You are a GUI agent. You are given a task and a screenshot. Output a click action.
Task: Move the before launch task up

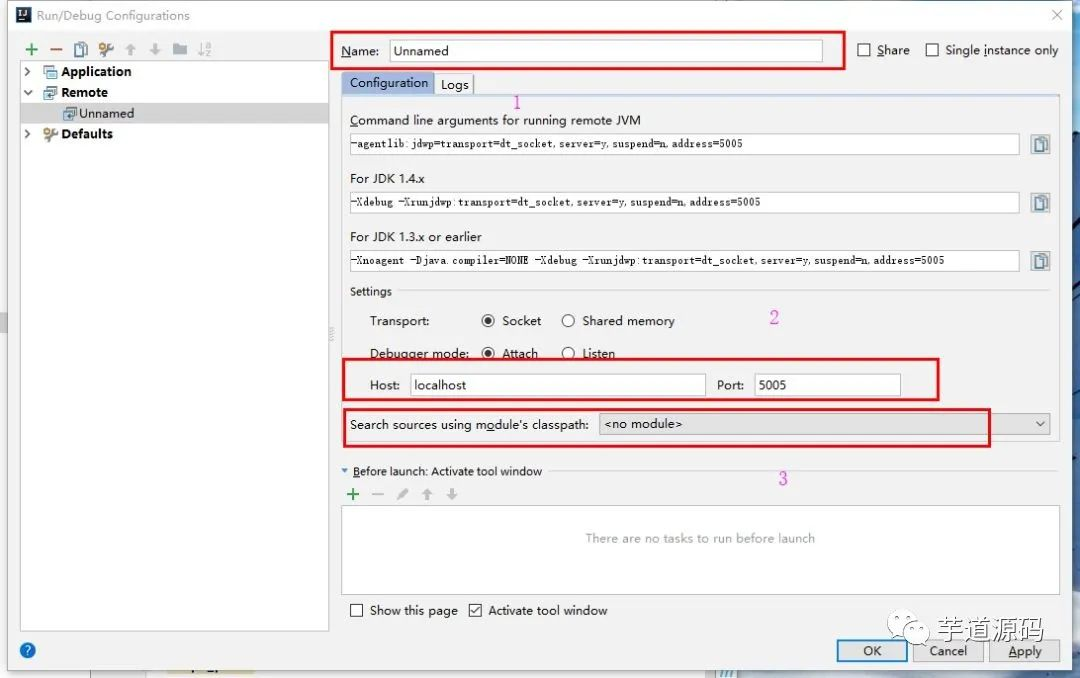pyautogui.click(x=427, y=494)
